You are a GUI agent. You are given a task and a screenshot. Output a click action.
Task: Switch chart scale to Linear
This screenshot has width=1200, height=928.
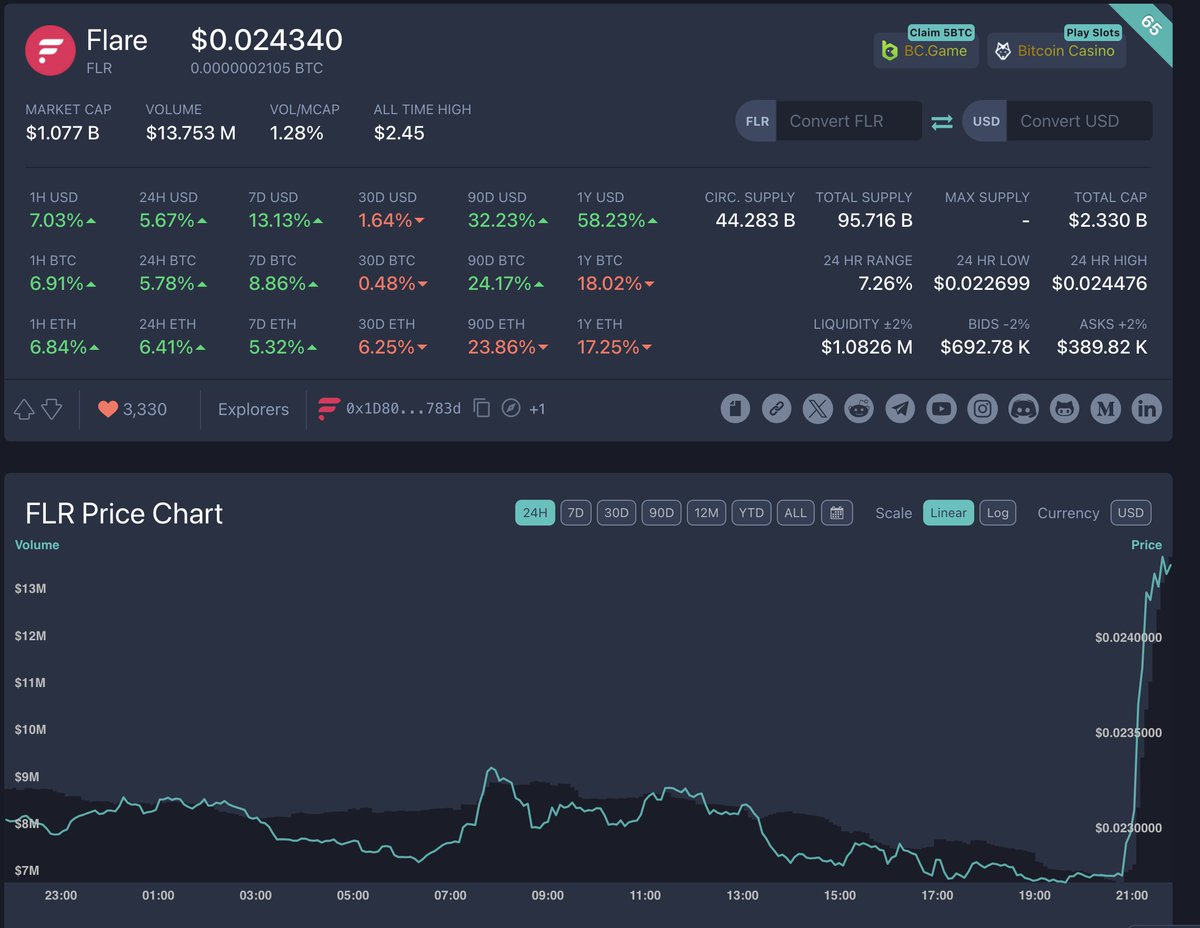pos(948,513)
